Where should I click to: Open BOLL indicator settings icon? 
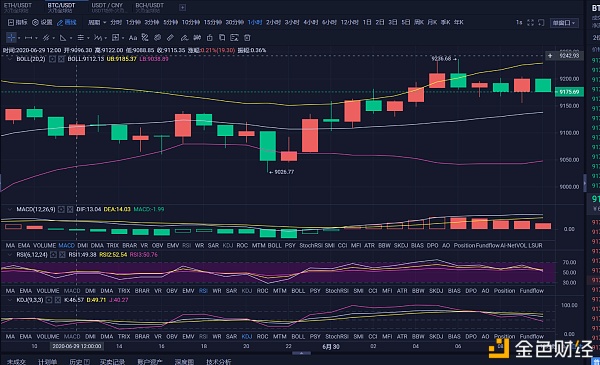[x=52, y=59]
